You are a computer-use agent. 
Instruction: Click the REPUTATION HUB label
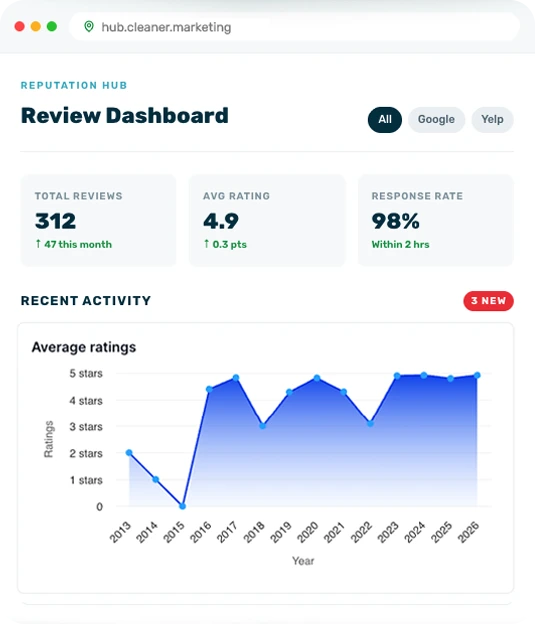coord(74,85)
